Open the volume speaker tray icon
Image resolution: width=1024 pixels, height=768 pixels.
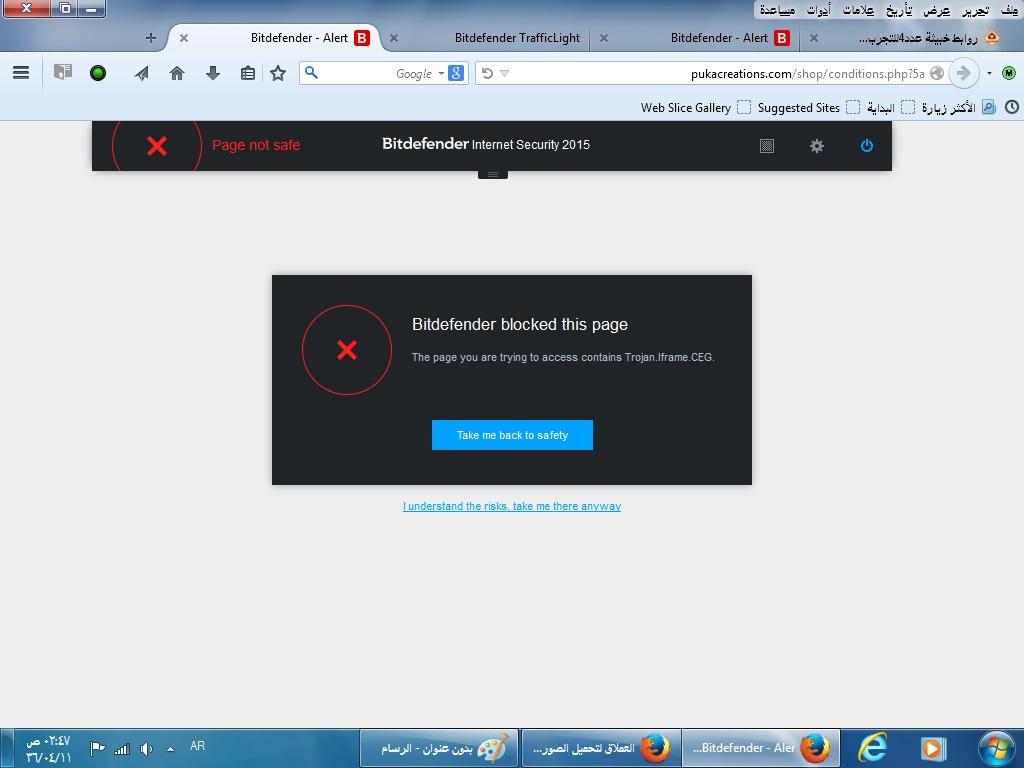click(x=146, y=748)
